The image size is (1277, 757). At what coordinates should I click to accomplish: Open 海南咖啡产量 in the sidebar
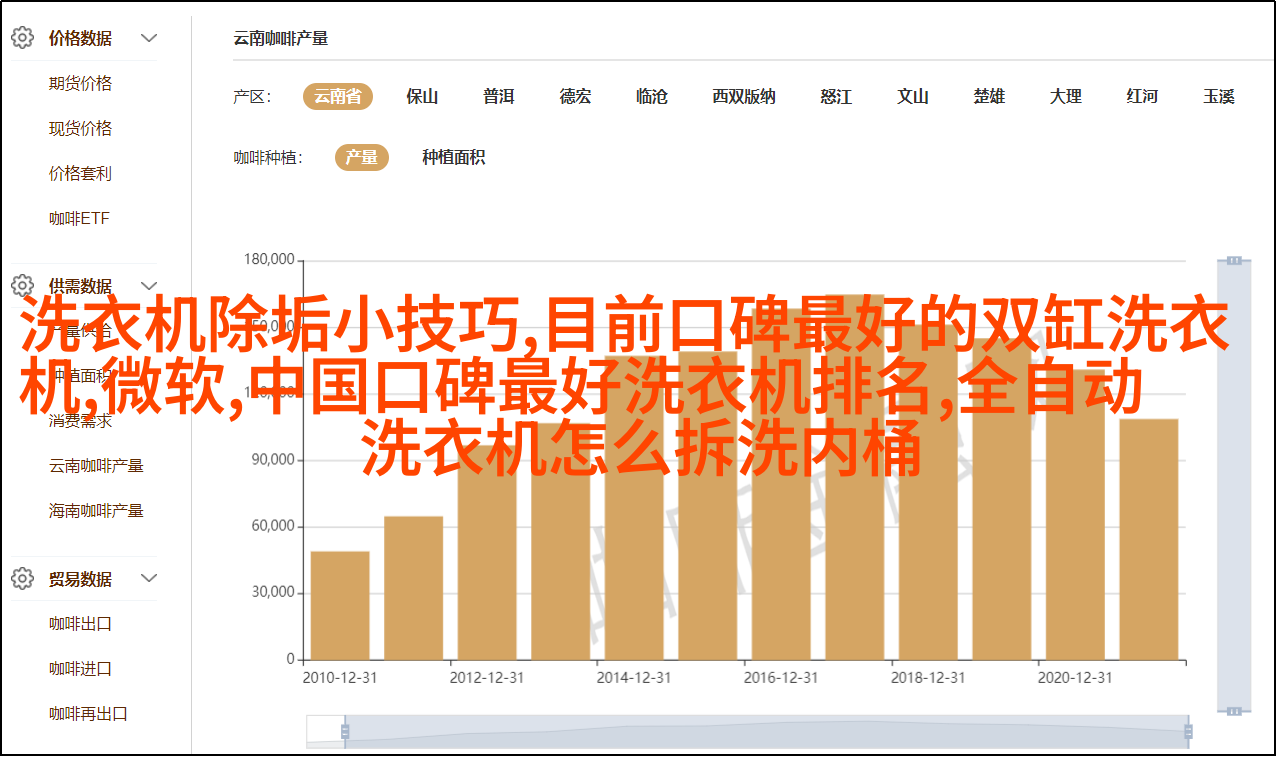(x=96, y=511)
